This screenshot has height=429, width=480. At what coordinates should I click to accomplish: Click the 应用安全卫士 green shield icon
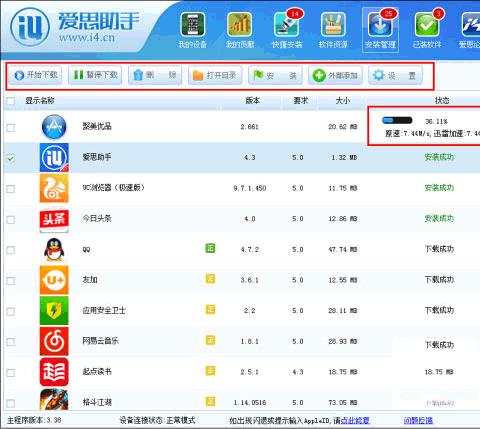(x=54, y=311)
